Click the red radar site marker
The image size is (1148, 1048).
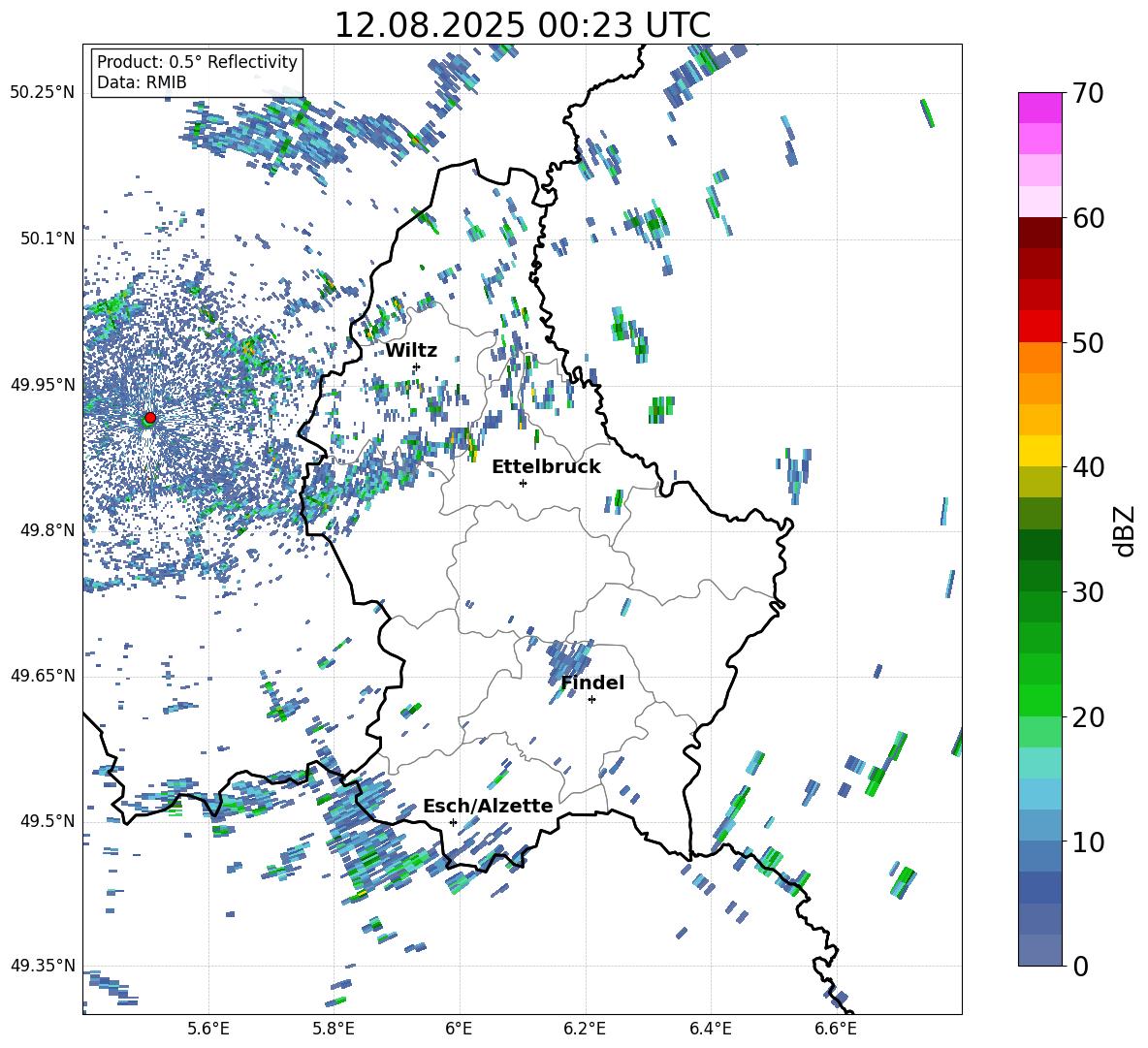point(150,418)
